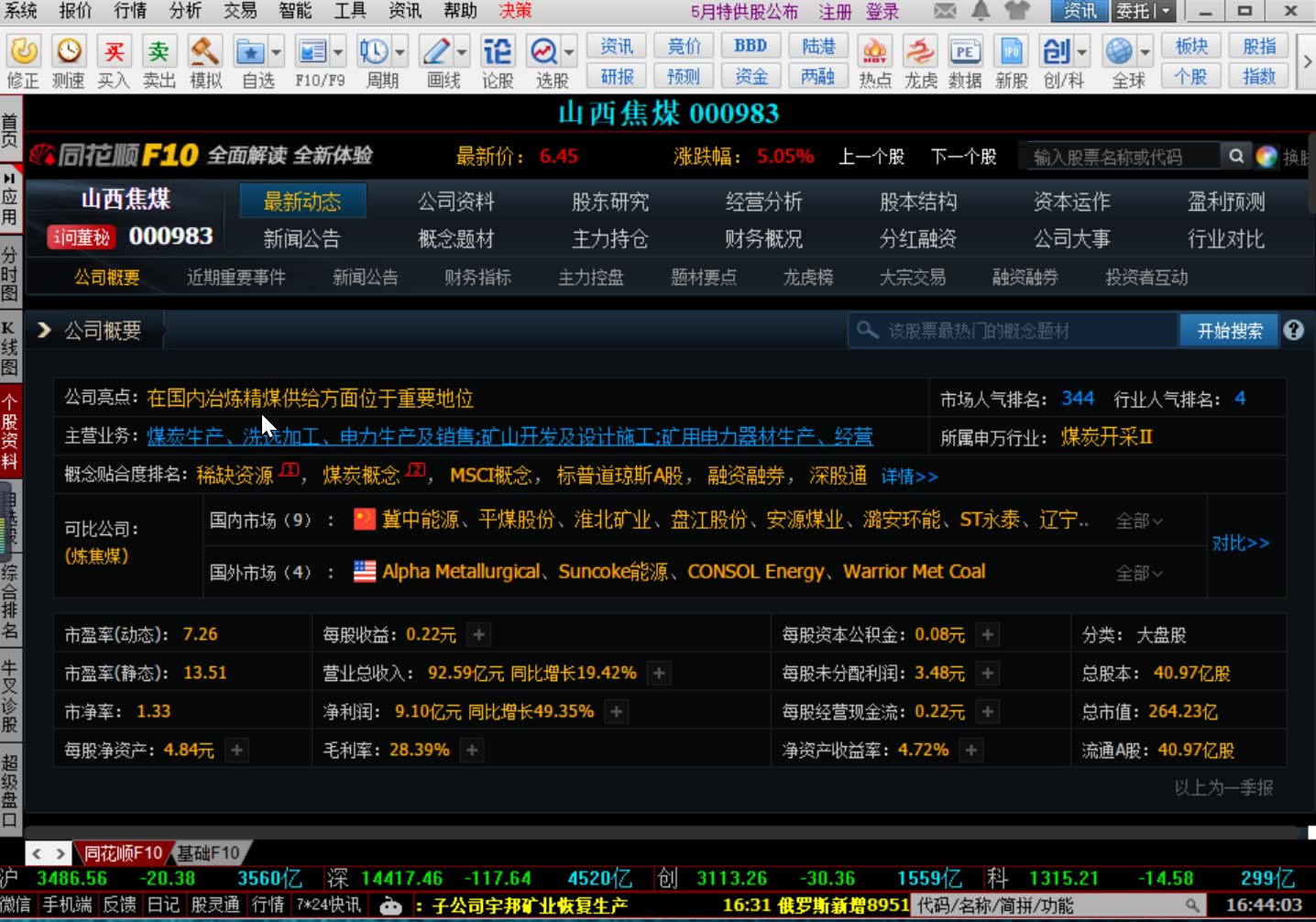
Task: Click the 创/科 board icon
Action: pos(1057,51)
